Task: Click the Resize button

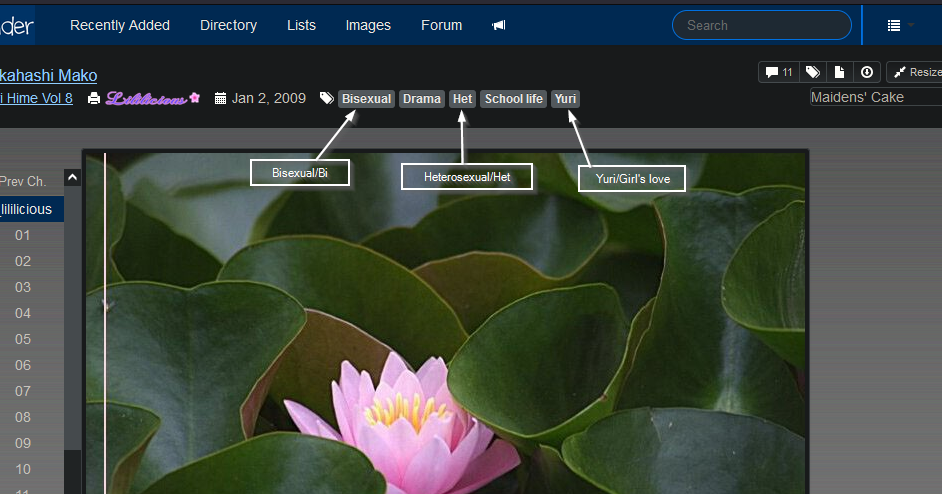Action: tap(914, 72)
